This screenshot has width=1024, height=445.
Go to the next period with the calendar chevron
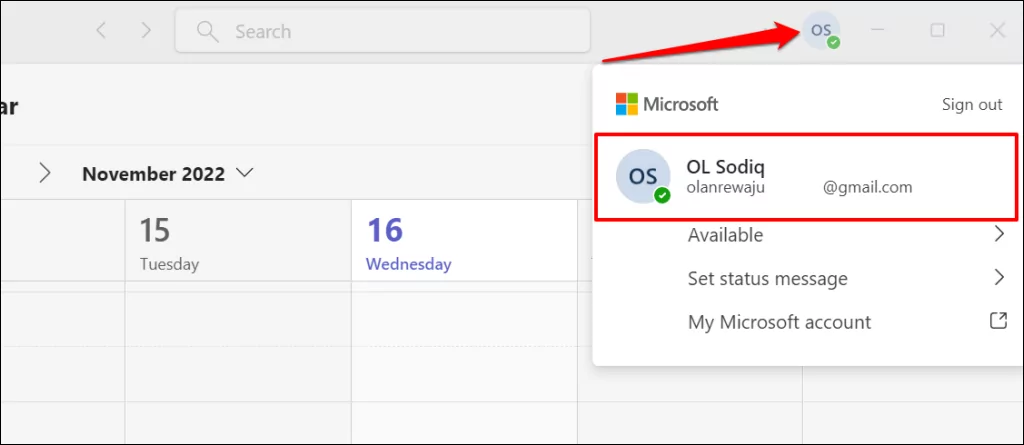44,173
